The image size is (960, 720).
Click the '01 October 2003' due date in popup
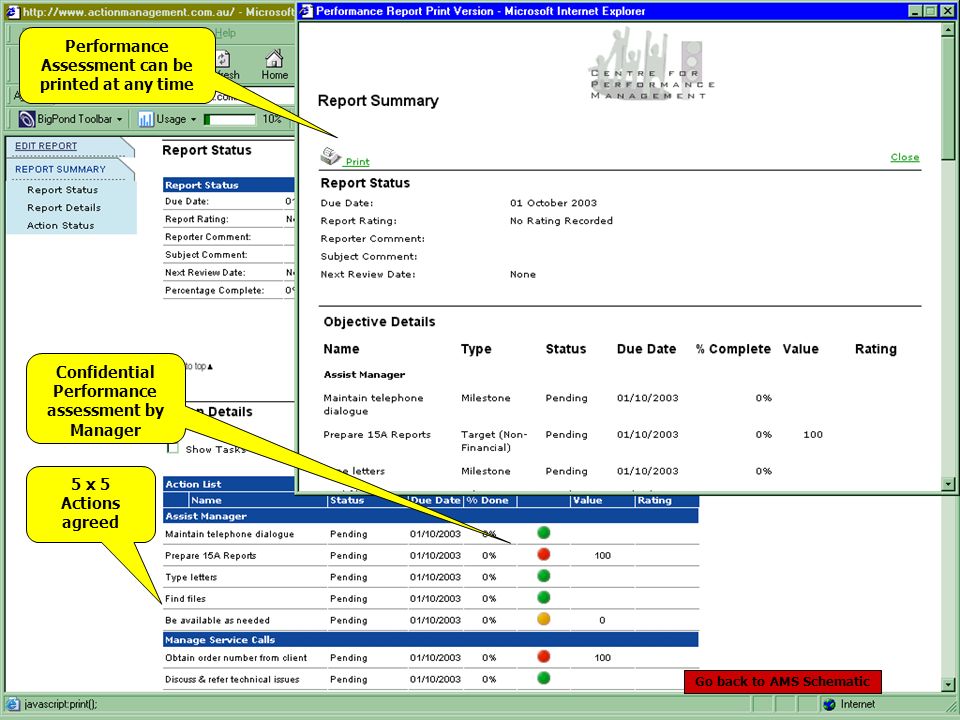(553, 203)
